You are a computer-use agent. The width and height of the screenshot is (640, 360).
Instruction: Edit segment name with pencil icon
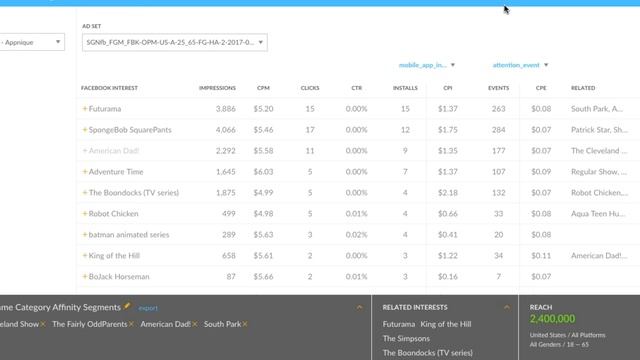pyautogui.click(x=127, y=306)
